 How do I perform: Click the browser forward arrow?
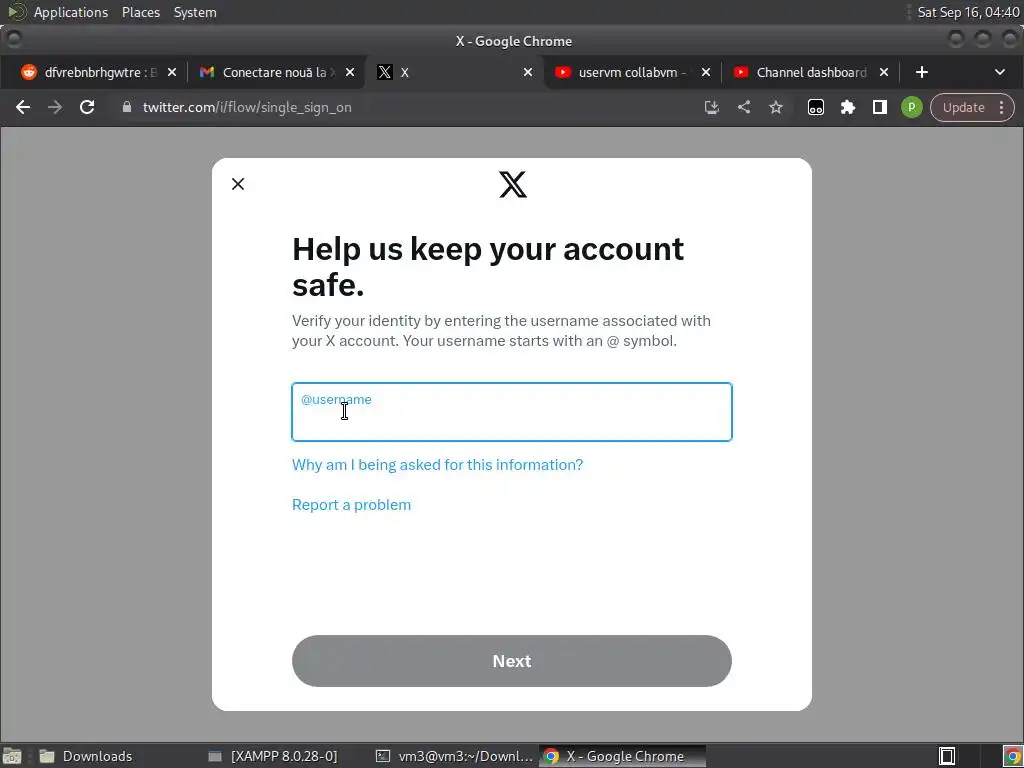[55, 107]
